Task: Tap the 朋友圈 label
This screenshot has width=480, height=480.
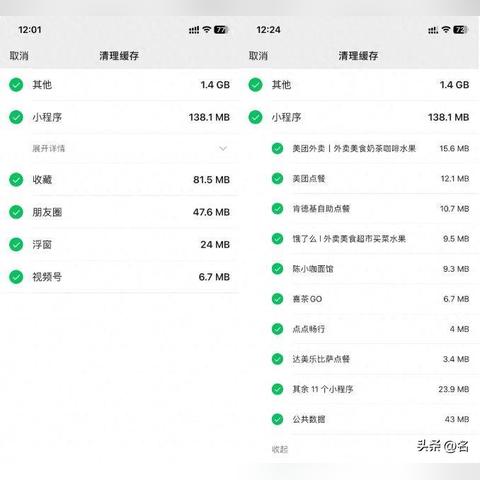Action: [47, 212]
